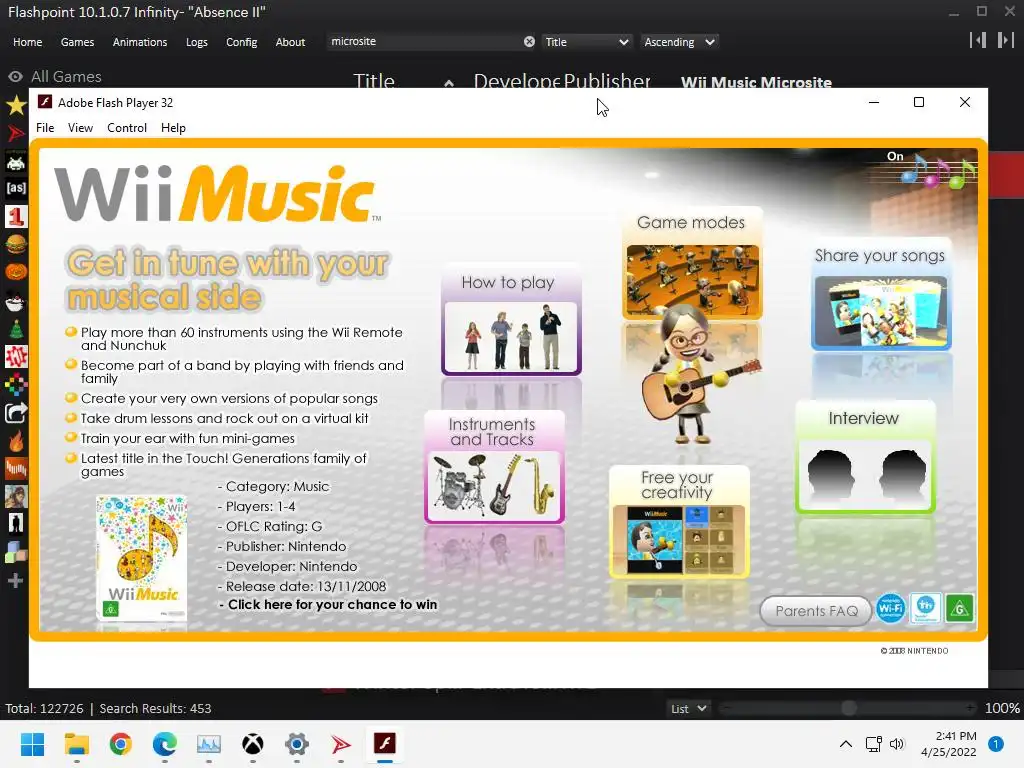Open the Share your songs panel
Image resolution: width=1024 pixels, height=768 pixels.
881,294
